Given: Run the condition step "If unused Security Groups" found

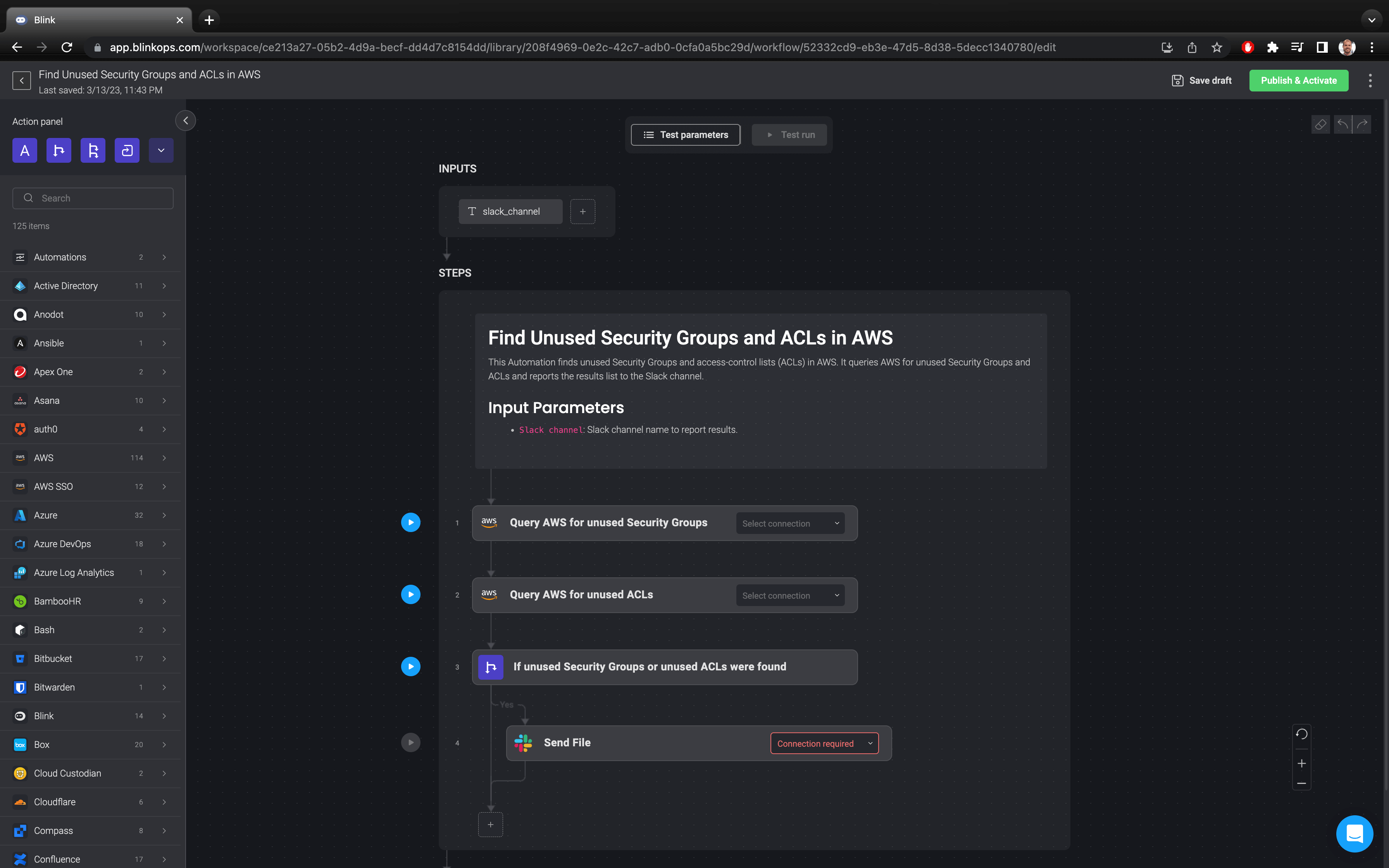Looking at the screenshot, I should [410, 666].
